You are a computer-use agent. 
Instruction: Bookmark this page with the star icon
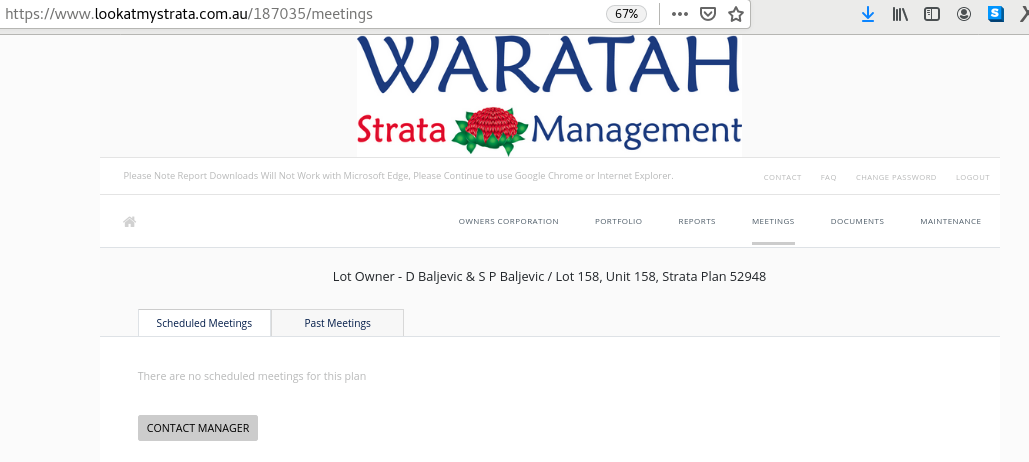[x=736, y=14]
